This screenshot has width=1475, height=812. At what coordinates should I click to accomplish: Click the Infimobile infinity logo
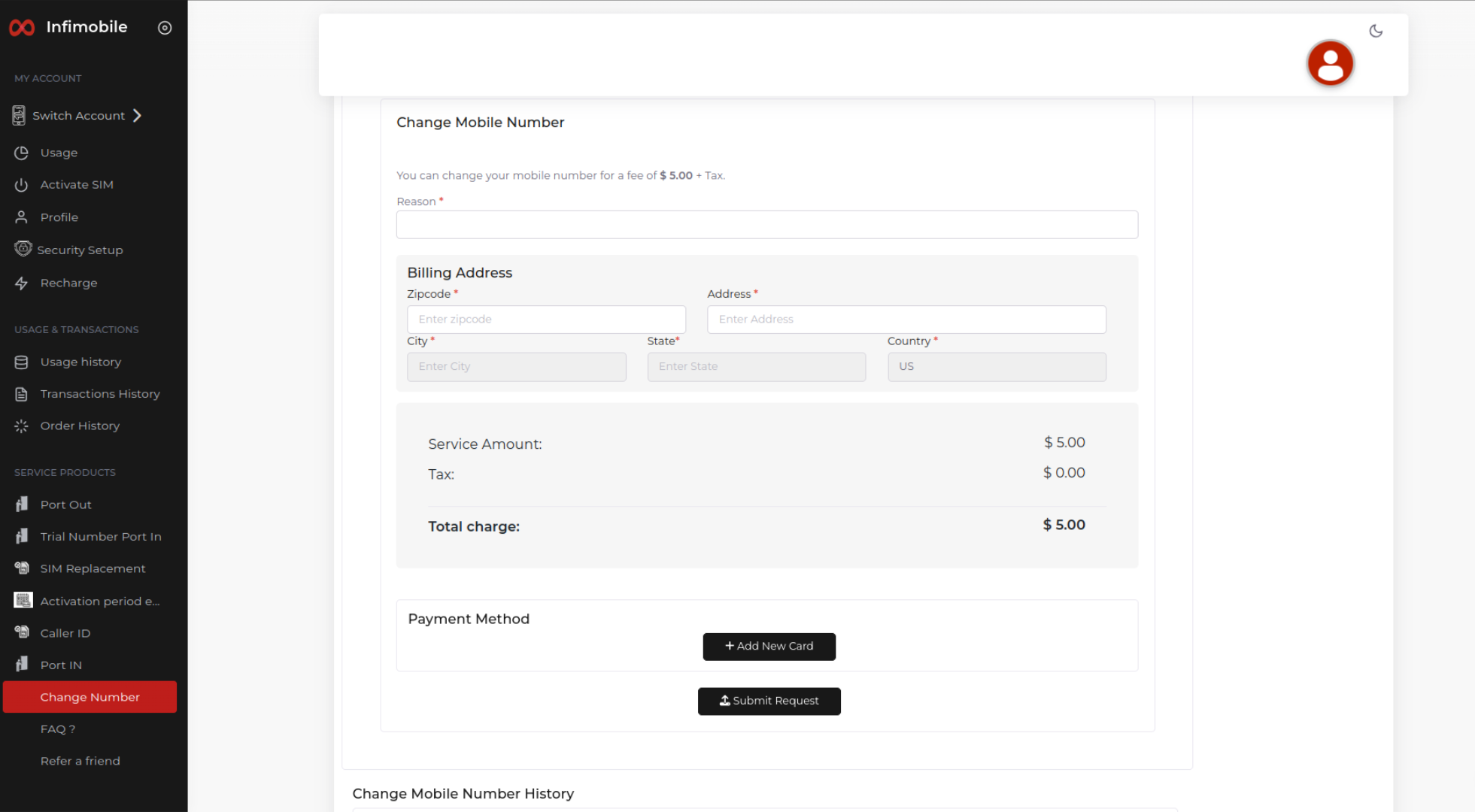pos(22,28)
